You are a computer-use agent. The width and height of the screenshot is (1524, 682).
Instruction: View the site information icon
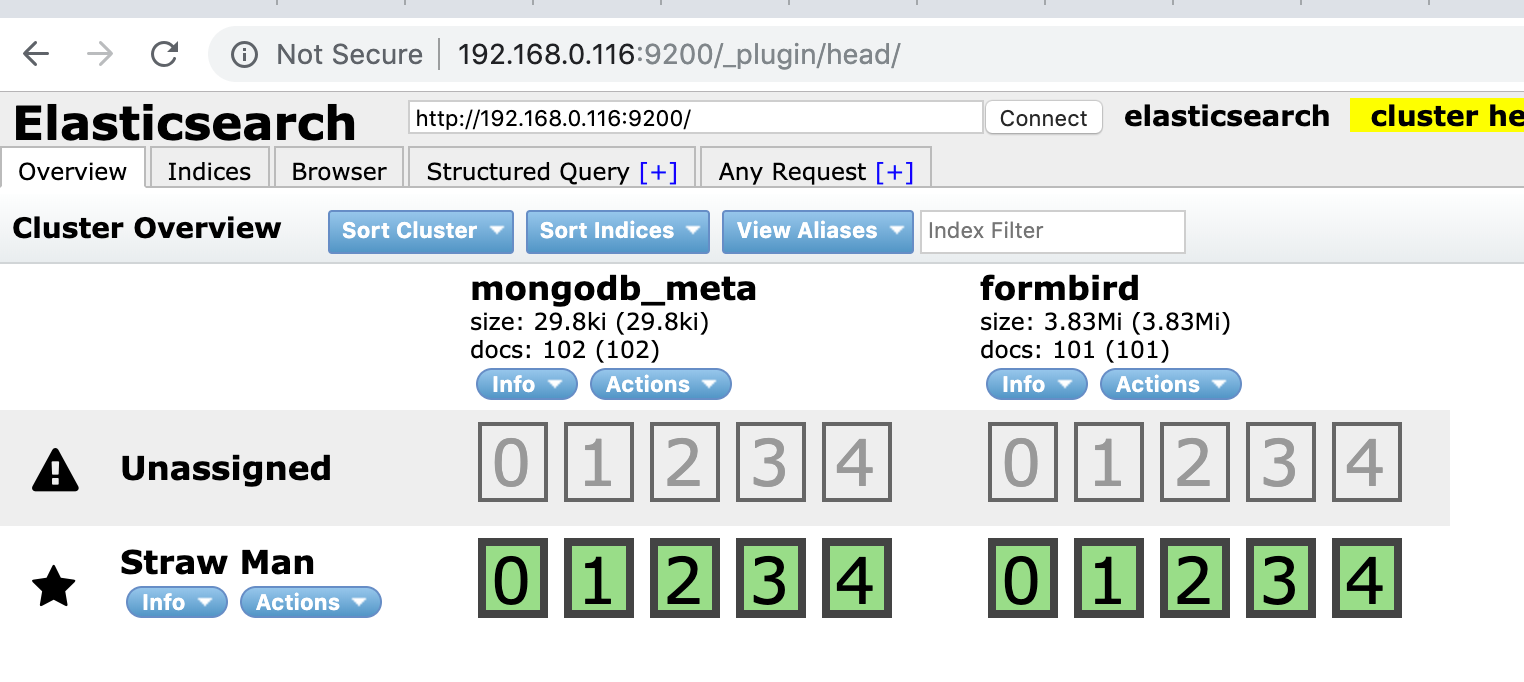[x=245, y=54]
